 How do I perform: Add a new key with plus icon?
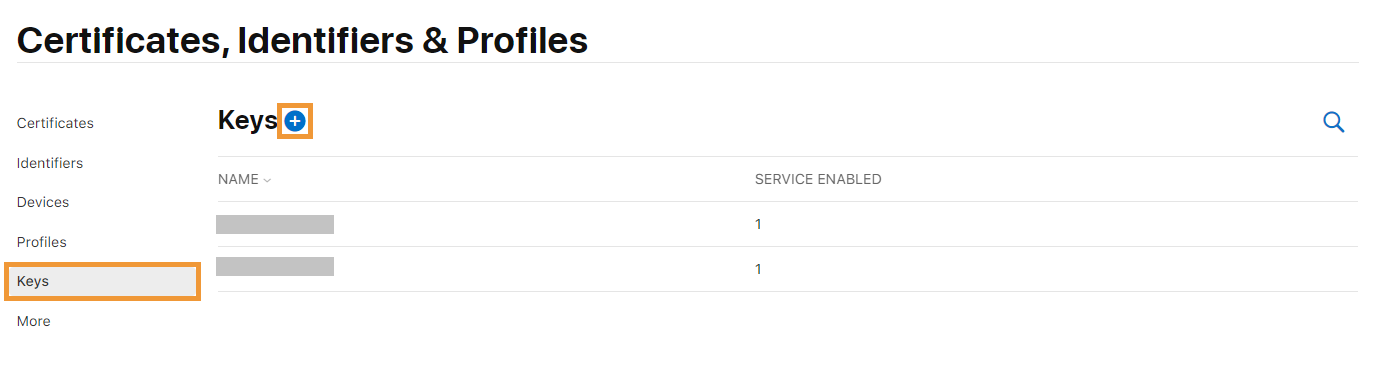point(295,121)
